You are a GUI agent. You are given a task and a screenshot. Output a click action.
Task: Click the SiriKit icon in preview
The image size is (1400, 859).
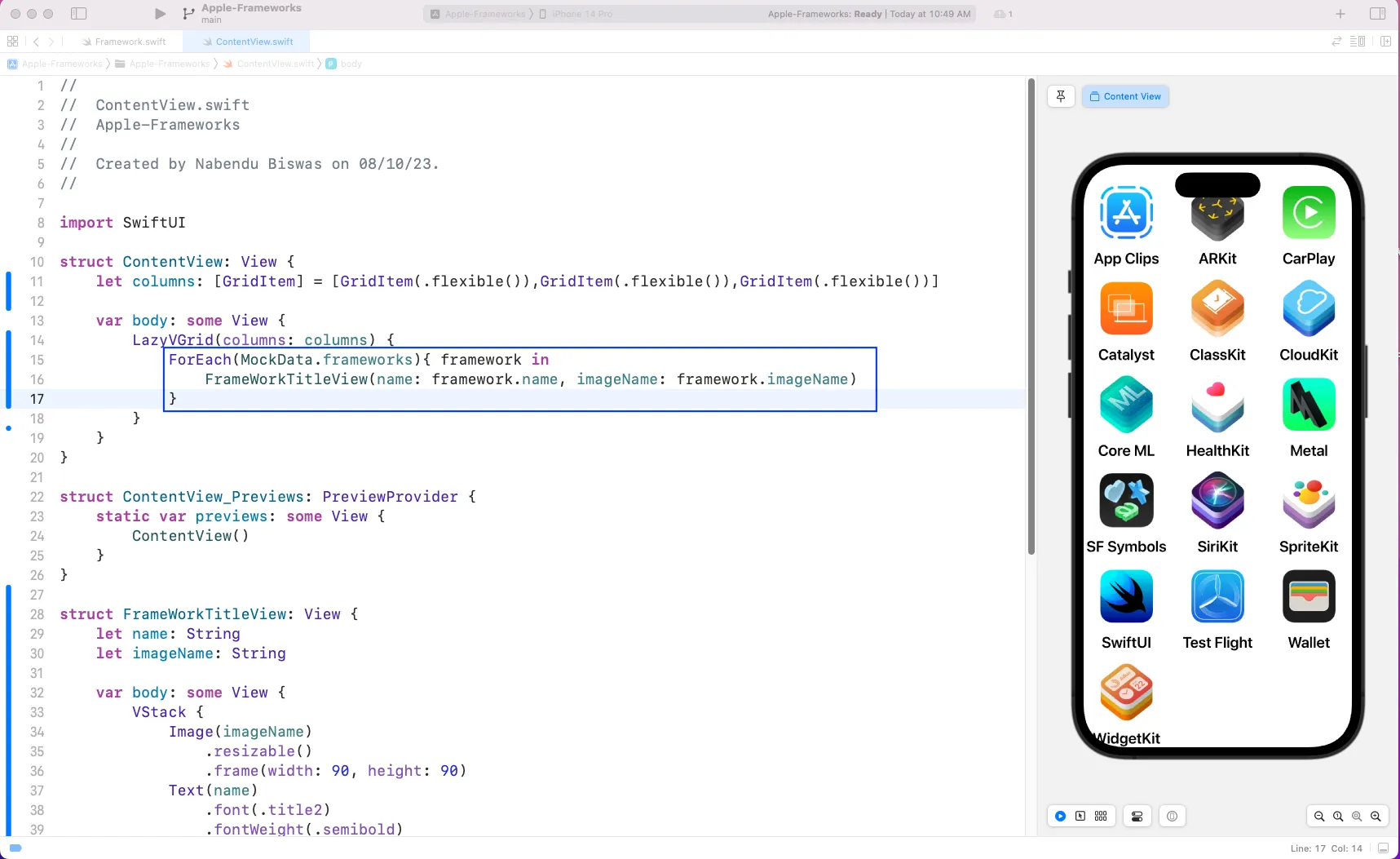1217,500
